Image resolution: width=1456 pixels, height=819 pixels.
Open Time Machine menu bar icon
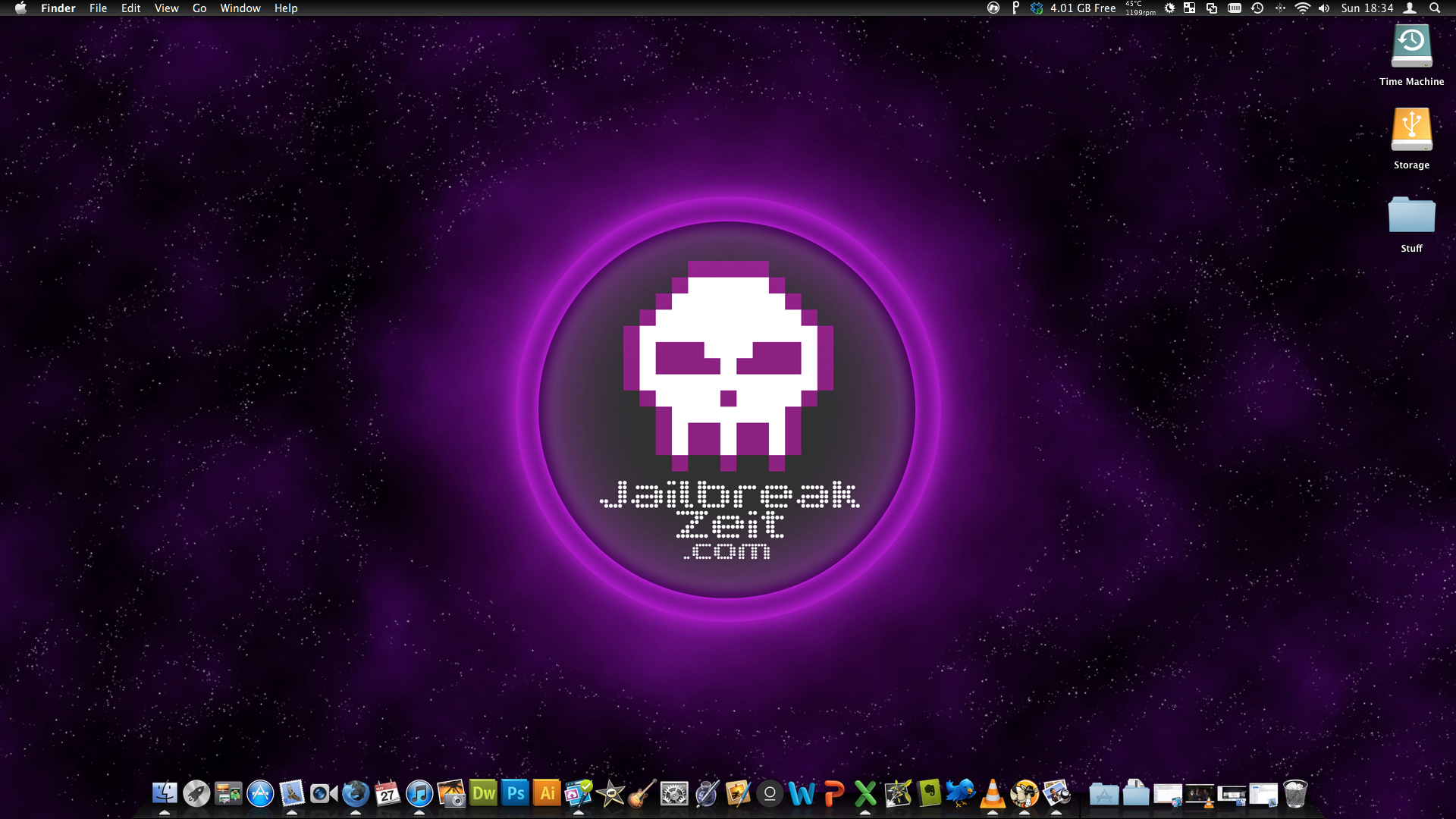tap(1257, 8)
